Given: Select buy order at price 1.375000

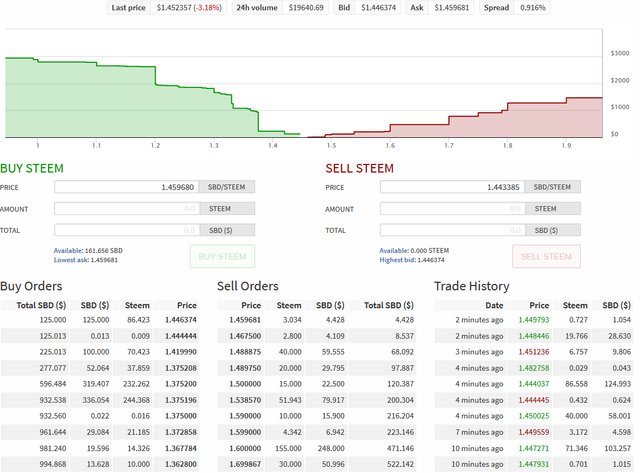Looking at the screenshot, I should click(x=100, y=416).
